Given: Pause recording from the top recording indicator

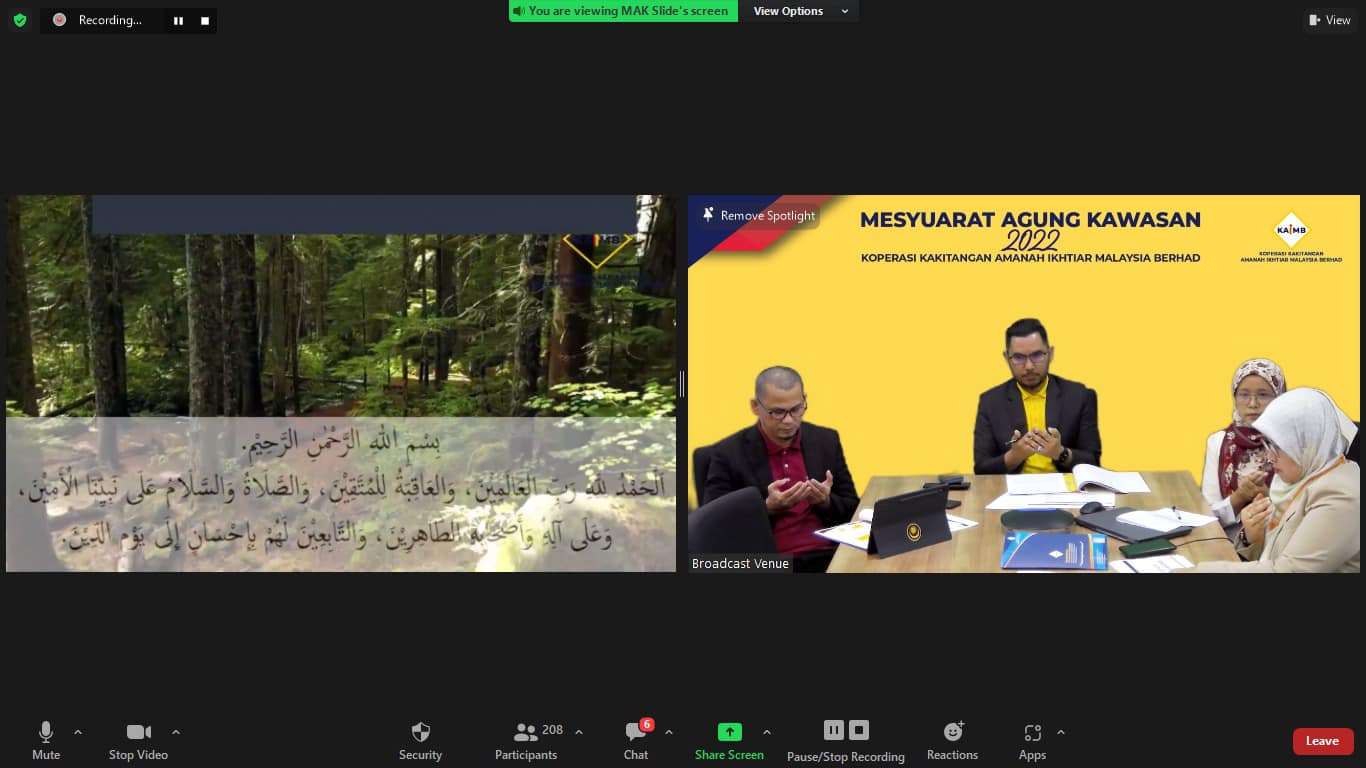Looking at the screenshot, I should click(x=178, y=21).
